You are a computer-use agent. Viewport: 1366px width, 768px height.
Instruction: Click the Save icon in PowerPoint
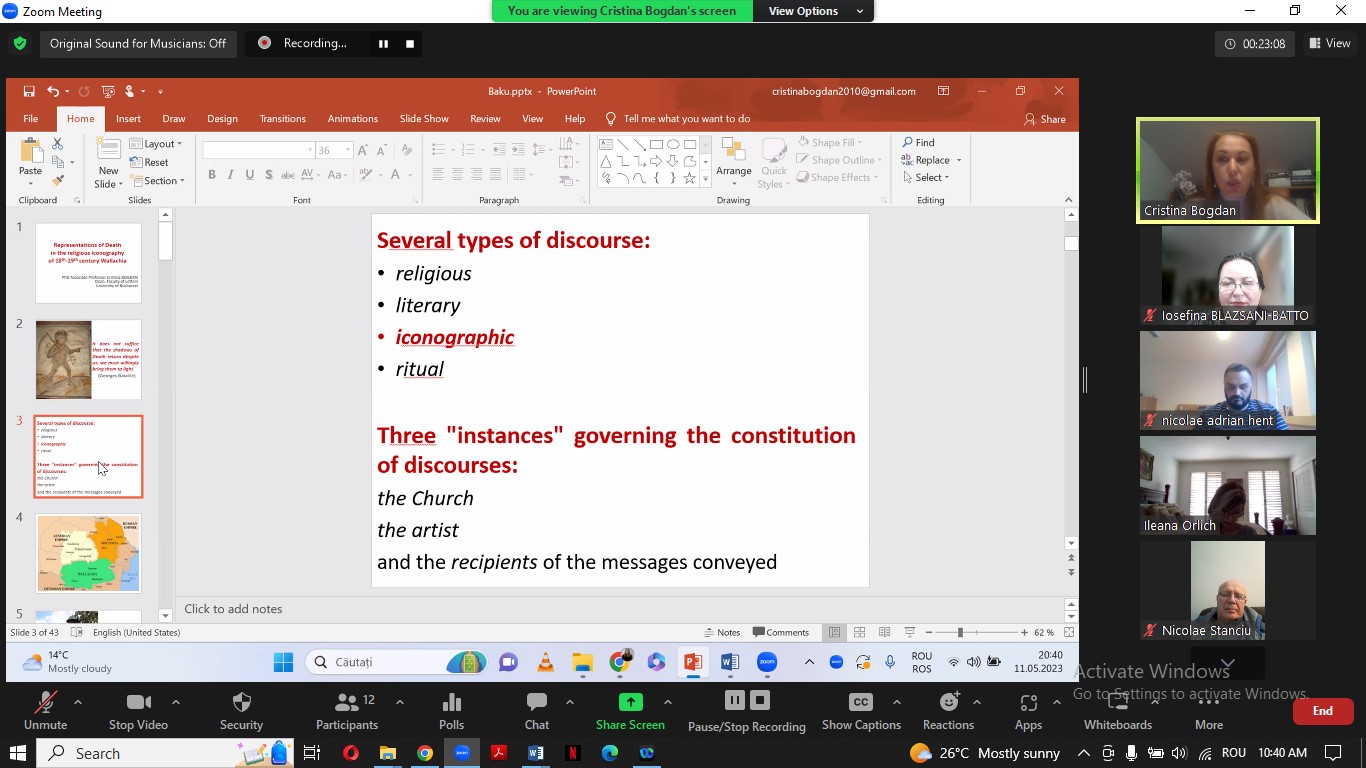click(x=29, y=91)
